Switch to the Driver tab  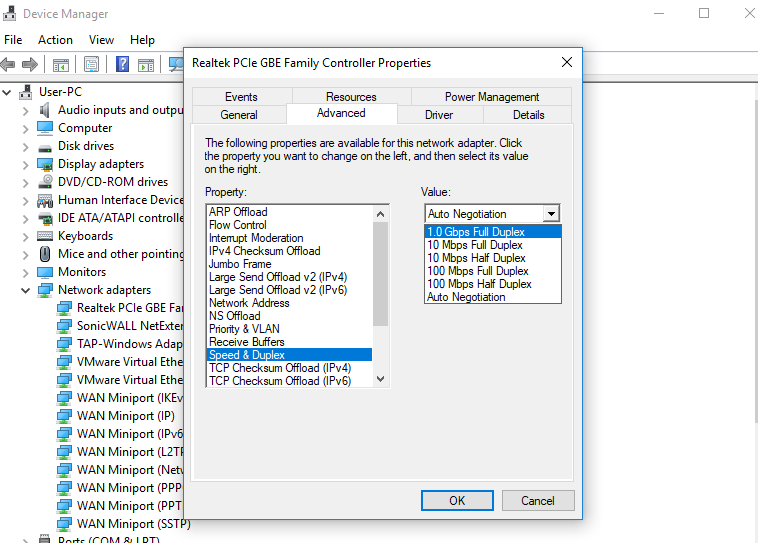click(439, 115)
